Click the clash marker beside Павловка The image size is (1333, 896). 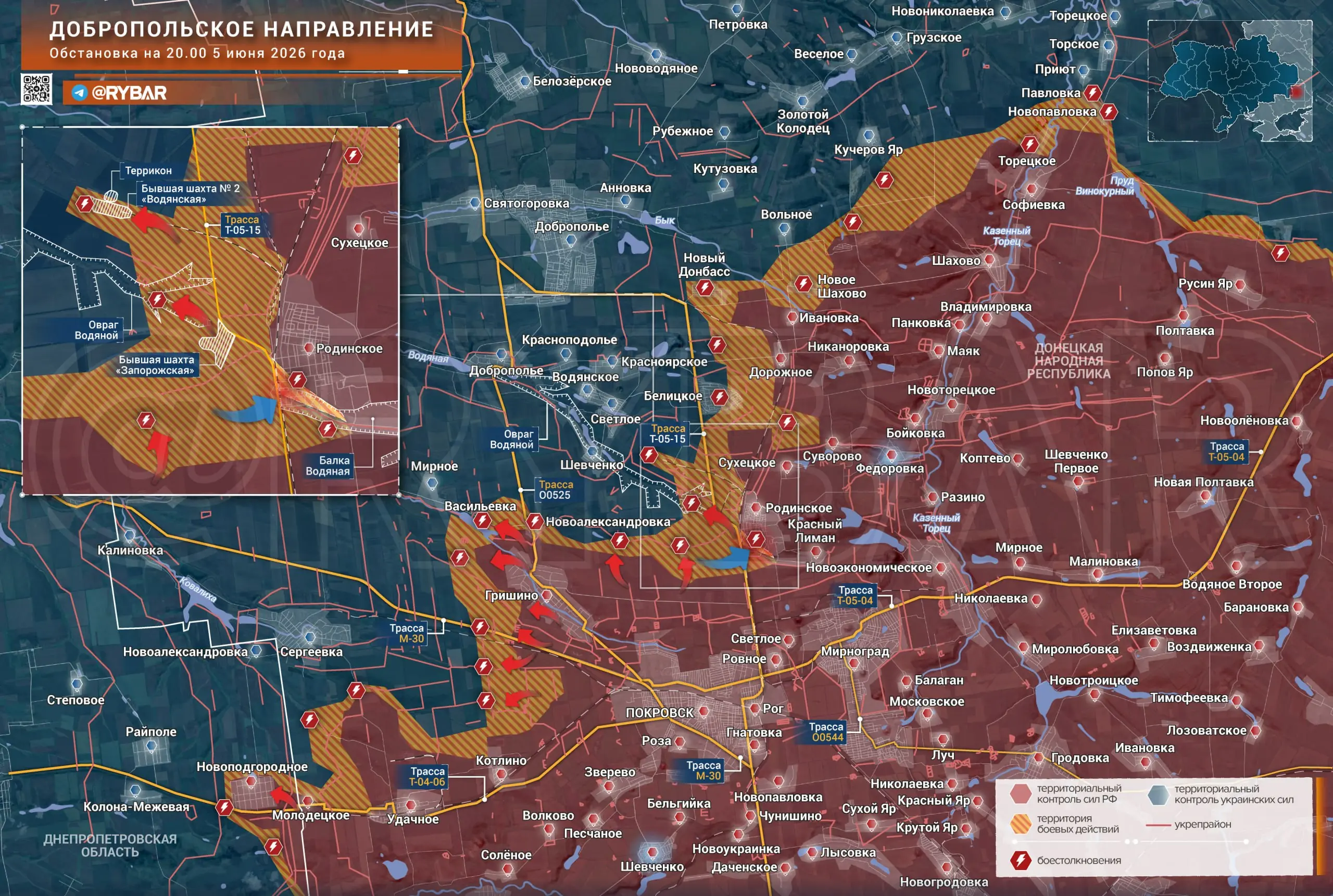(x=1093, y=93)
